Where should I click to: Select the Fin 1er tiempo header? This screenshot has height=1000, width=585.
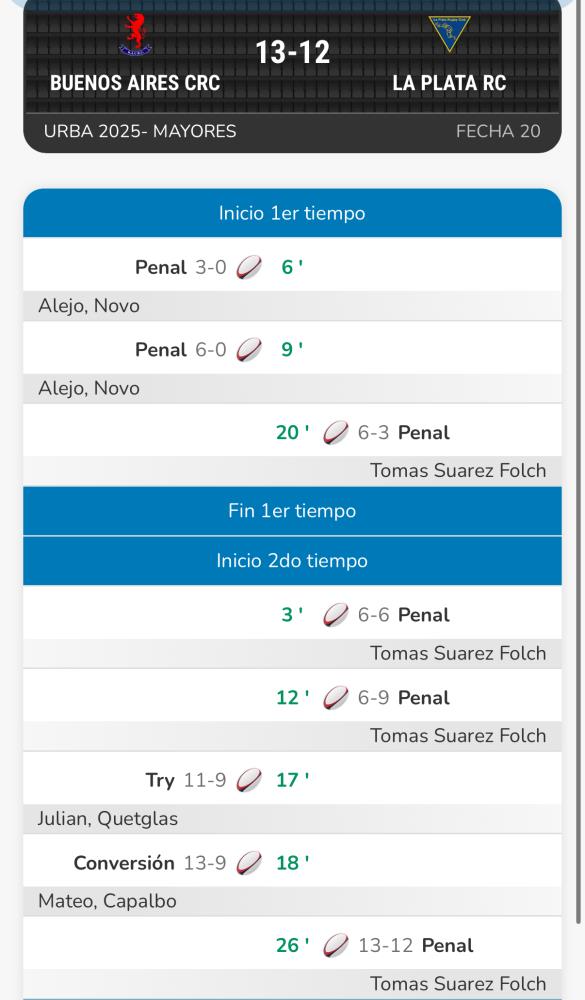(292, 511)
